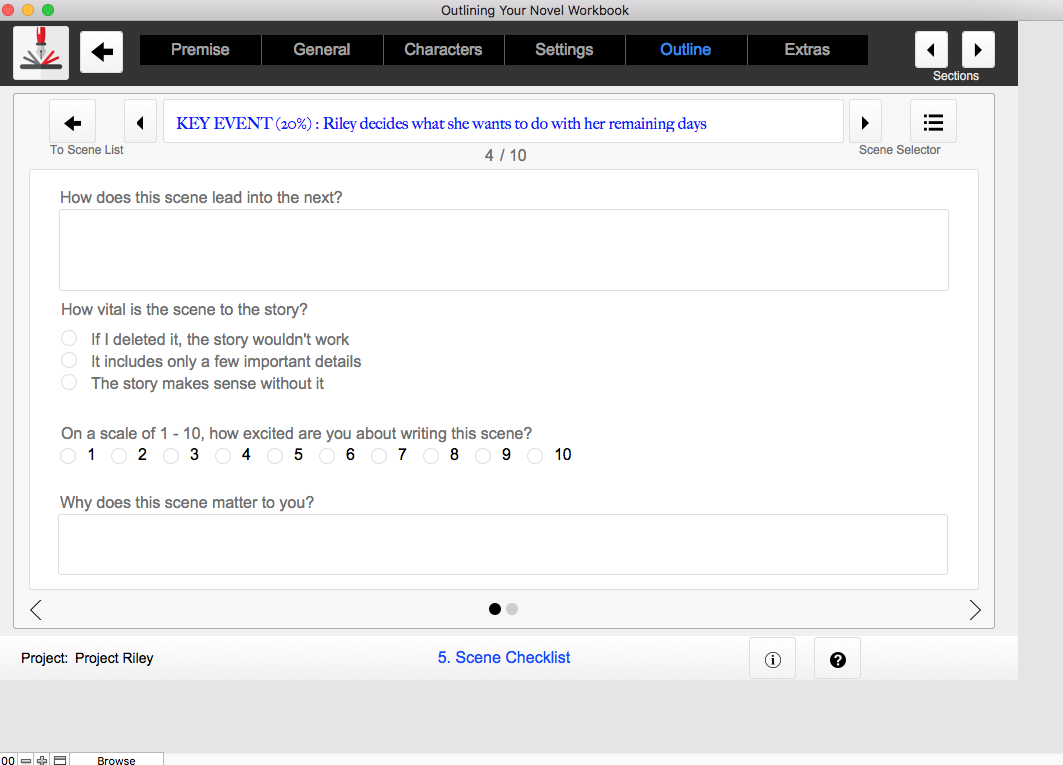Click the "Project Riley" project name
1063x765 pixels.
point(114,658)
